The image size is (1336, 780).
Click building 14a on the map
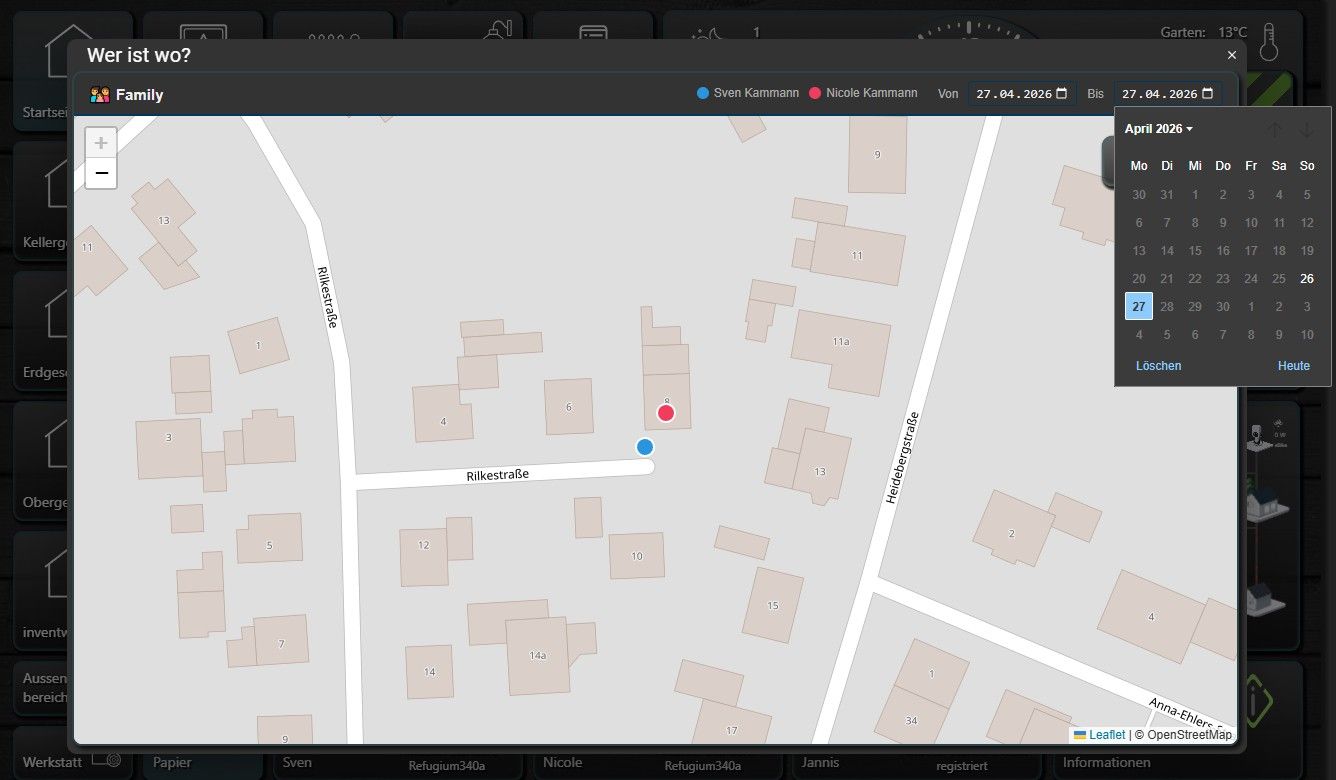(x=538, y=655)
